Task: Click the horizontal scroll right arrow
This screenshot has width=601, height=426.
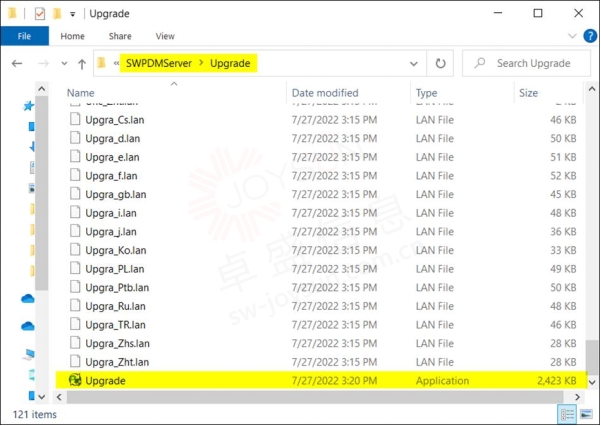Action: (x=577, y=397)
